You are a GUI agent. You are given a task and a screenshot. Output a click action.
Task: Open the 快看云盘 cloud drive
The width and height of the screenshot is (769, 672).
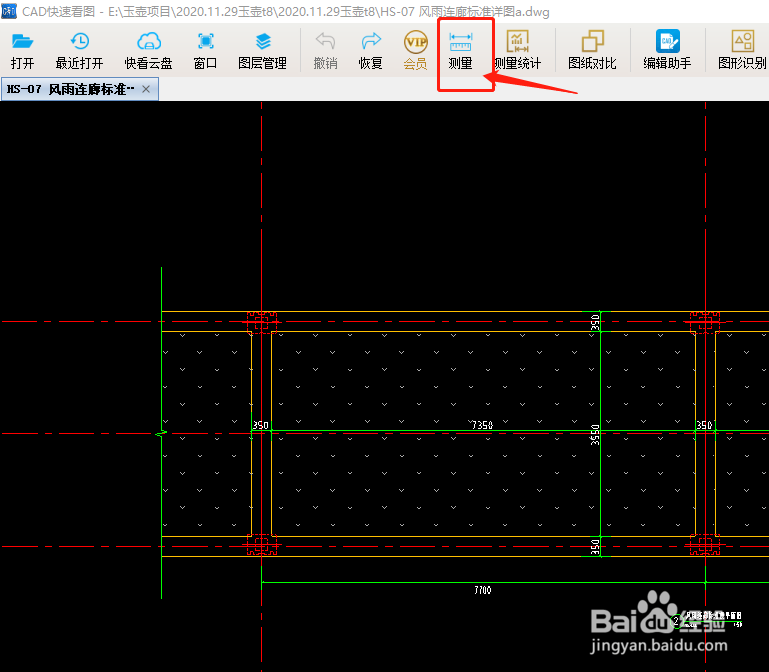click(x=149, y=51)
